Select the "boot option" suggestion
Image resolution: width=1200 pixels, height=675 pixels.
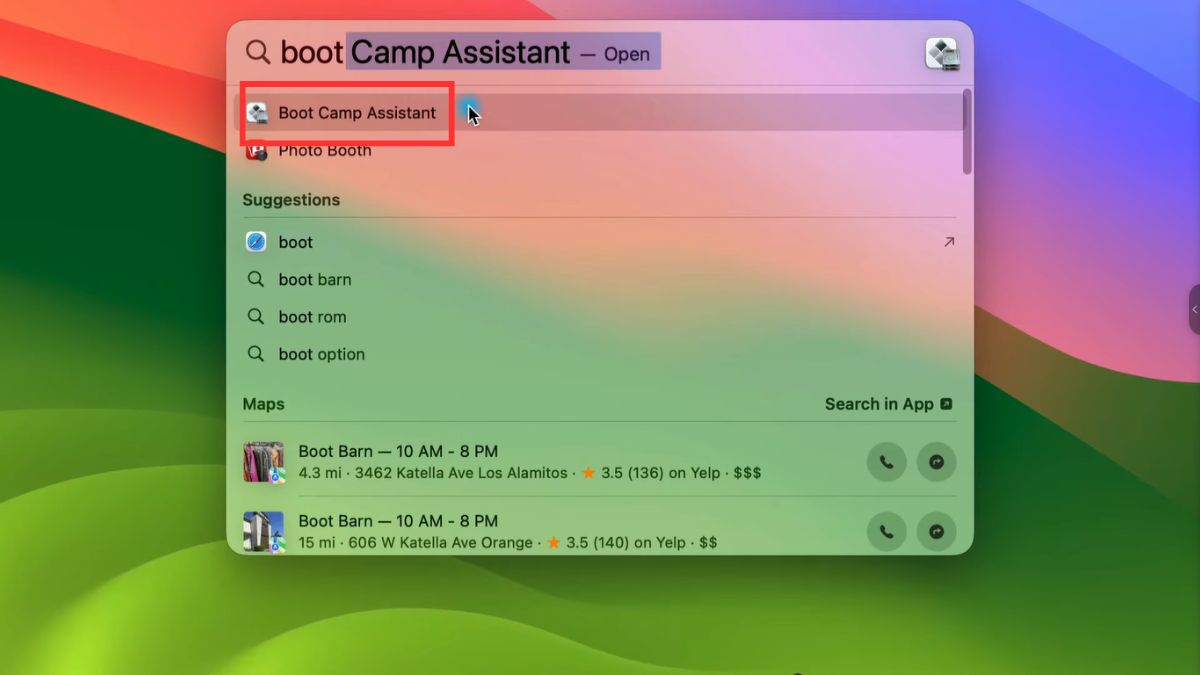(598, 354)
